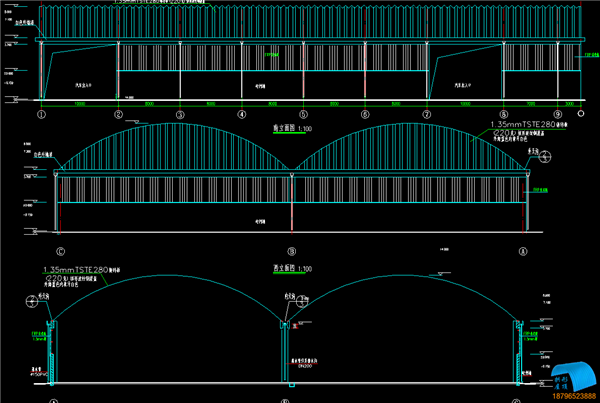Click the 西立面图 1:100 drawing title
The width and height of the screenshot is (600, 403).
[292, 269]
